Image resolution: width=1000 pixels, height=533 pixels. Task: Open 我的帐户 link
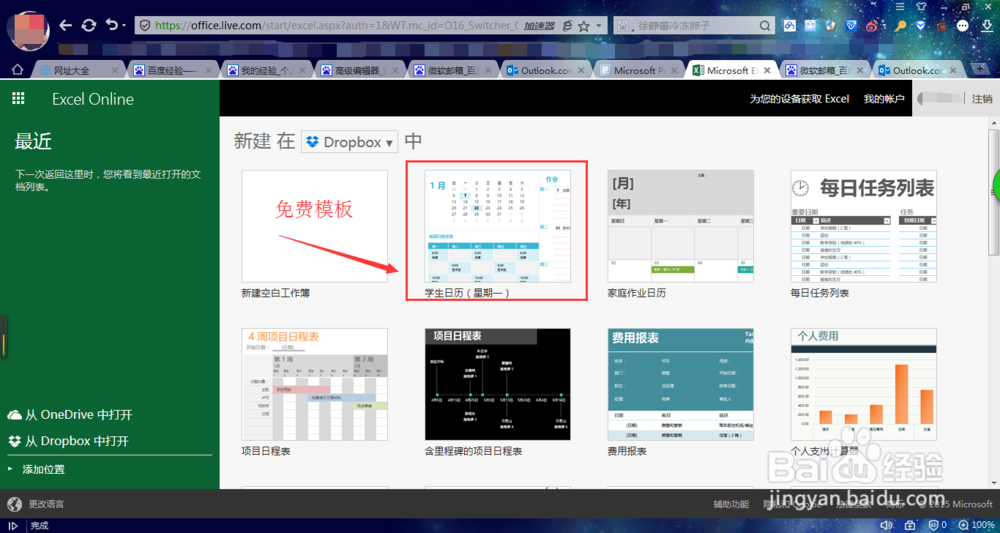pyautogui.click(x=884, y=99)
